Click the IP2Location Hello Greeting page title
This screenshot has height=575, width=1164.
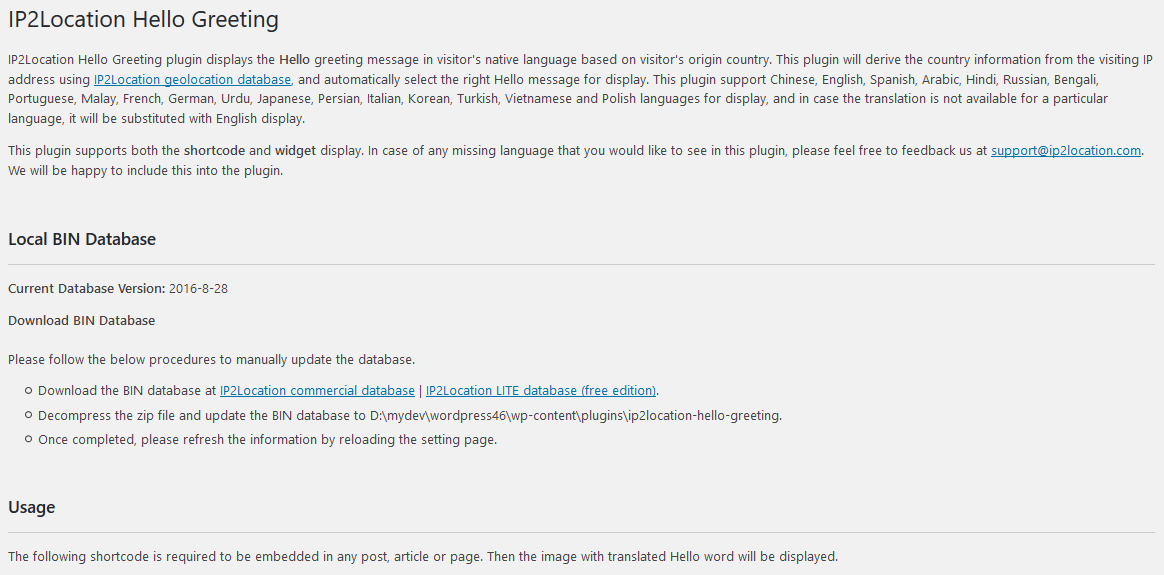(x=143, y=19)
